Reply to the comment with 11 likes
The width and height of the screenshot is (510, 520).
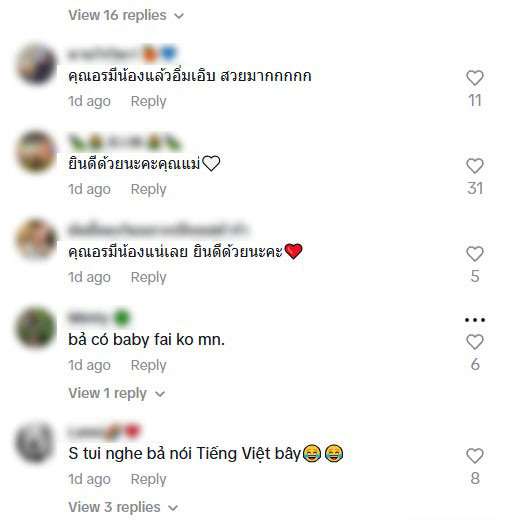pos(148,101)
